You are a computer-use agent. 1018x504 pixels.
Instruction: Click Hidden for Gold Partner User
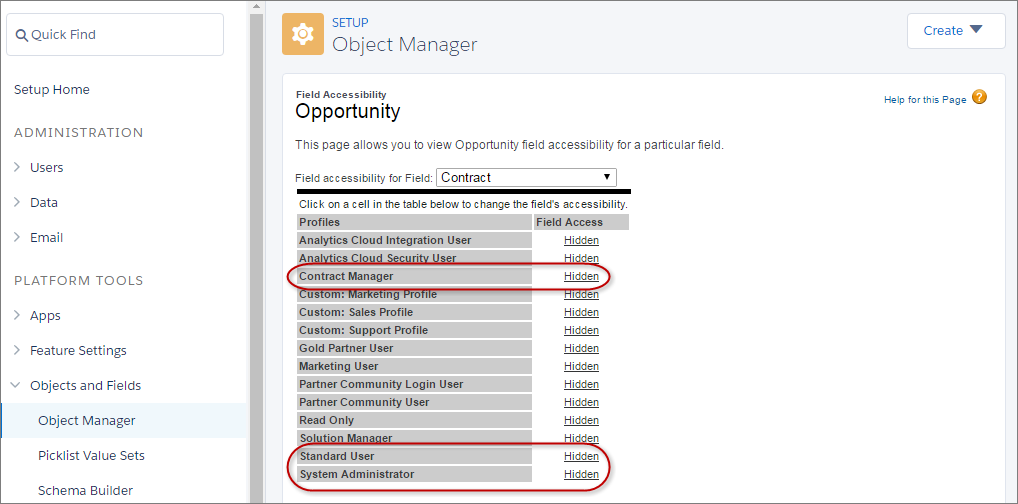(581, 348)
